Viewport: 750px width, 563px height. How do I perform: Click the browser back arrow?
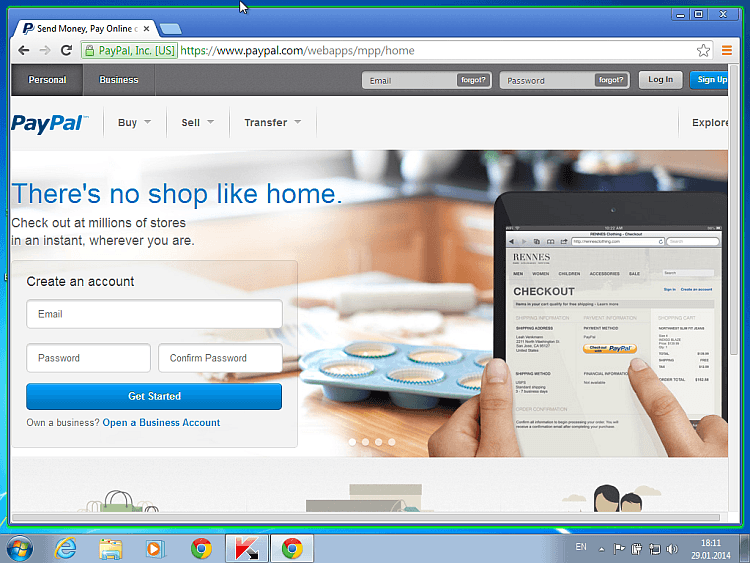pyautogui.click(x=23, y=50)
